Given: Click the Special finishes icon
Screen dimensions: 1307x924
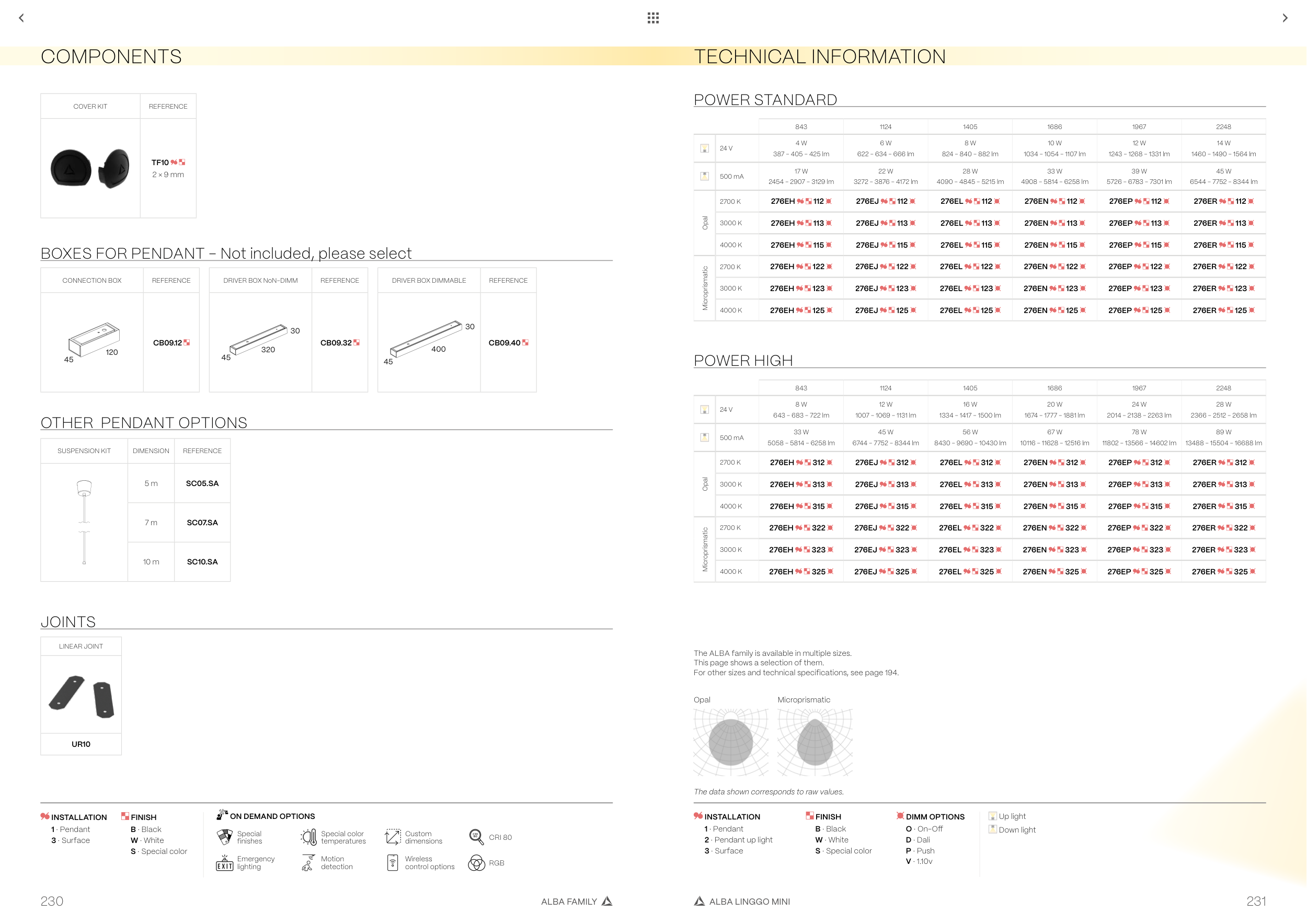Looking at the screenshot, I should click(225, 837).
